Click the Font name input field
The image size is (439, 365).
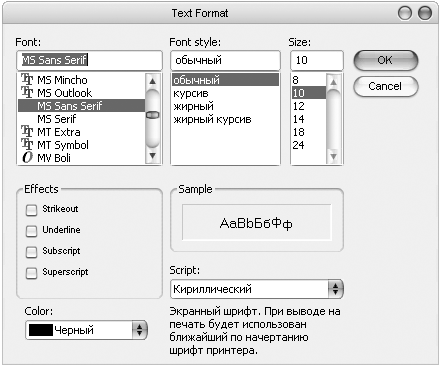[x=89, y=60]
